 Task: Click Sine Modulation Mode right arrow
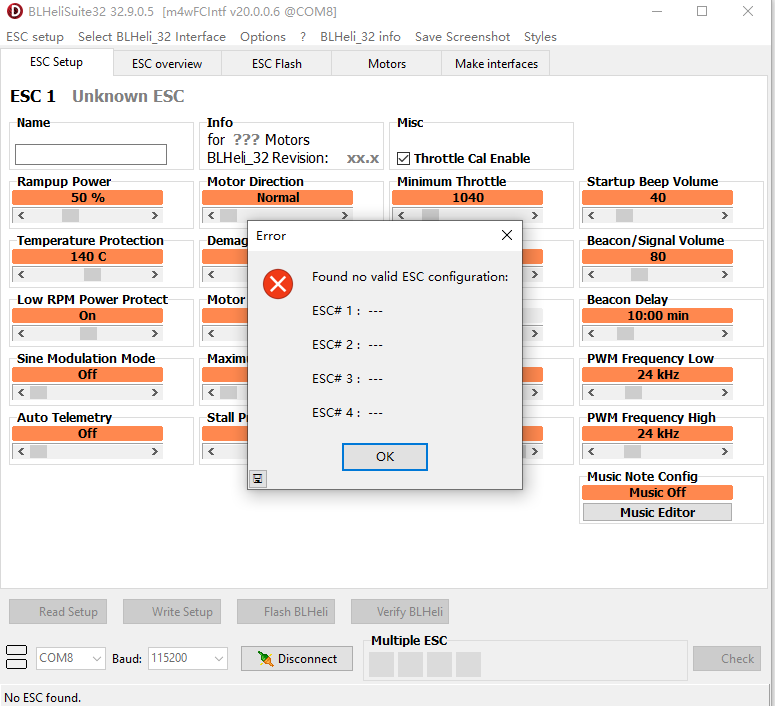click(155, 392)
